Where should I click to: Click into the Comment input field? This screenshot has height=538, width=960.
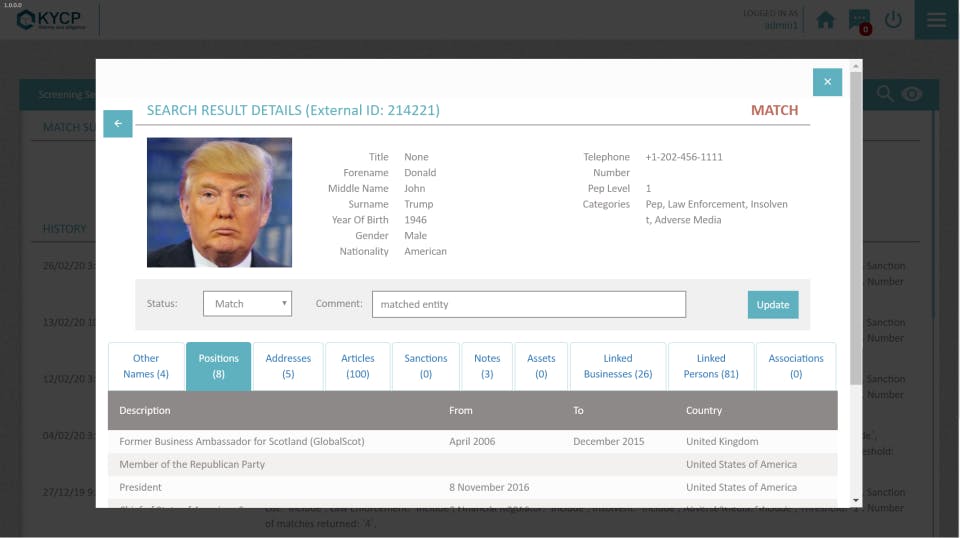[x=529, y=304]
